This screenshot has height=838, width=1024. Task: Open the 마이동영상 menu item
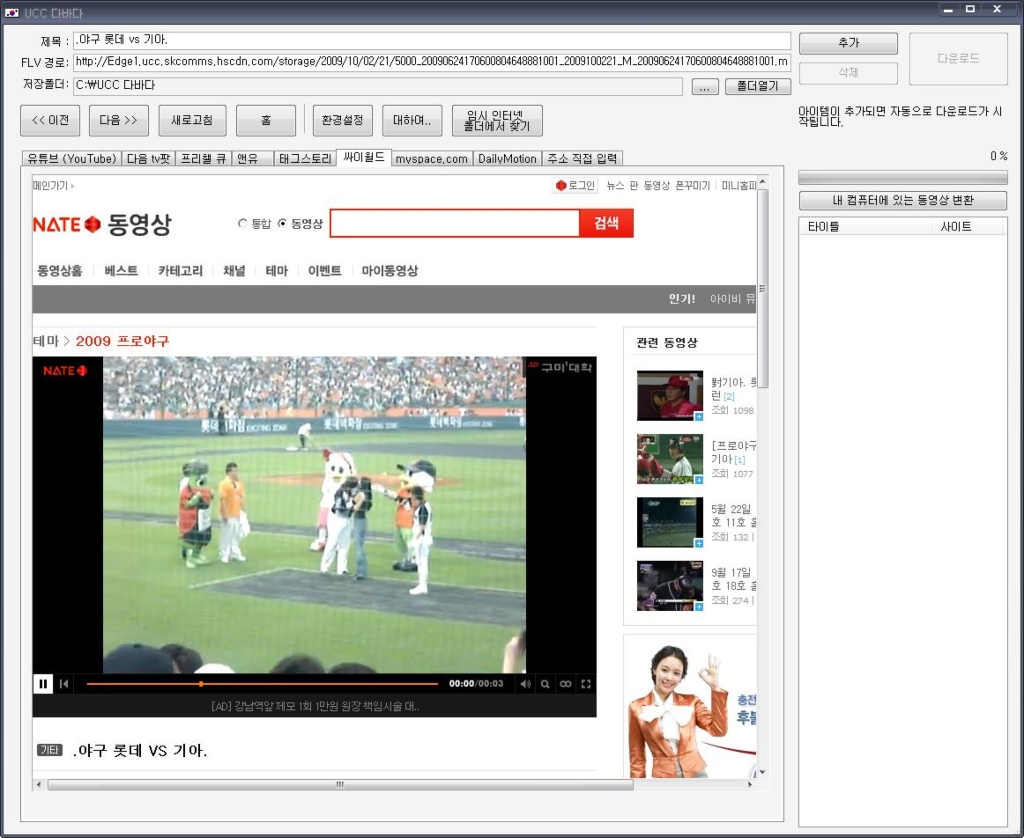click(x=389, y=270)
